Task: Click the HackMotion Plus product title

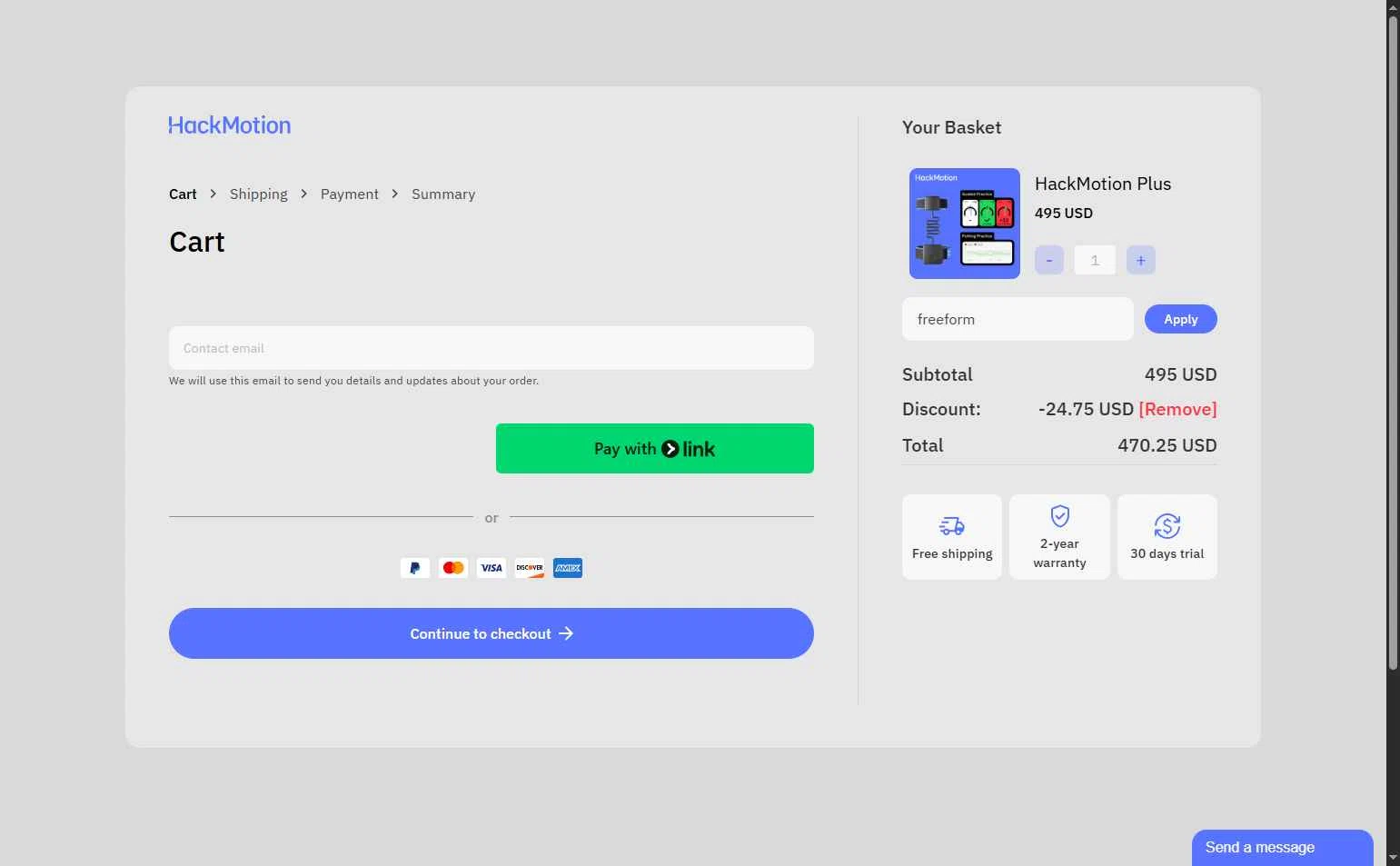Action: (x=1103, y=184)
